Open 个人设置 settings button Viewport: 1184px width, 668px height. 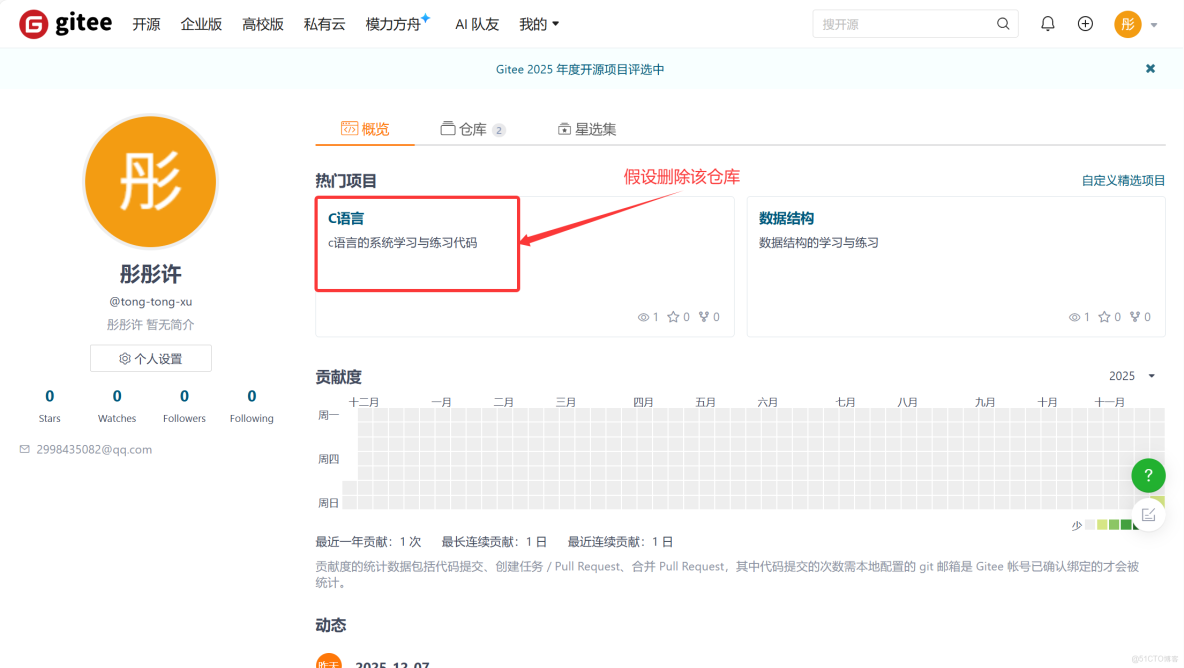[150, 358]
